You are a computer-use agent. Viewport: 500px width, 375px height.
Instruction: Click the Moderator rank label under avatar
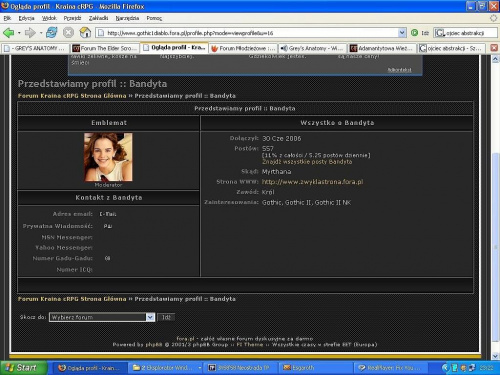108,185
